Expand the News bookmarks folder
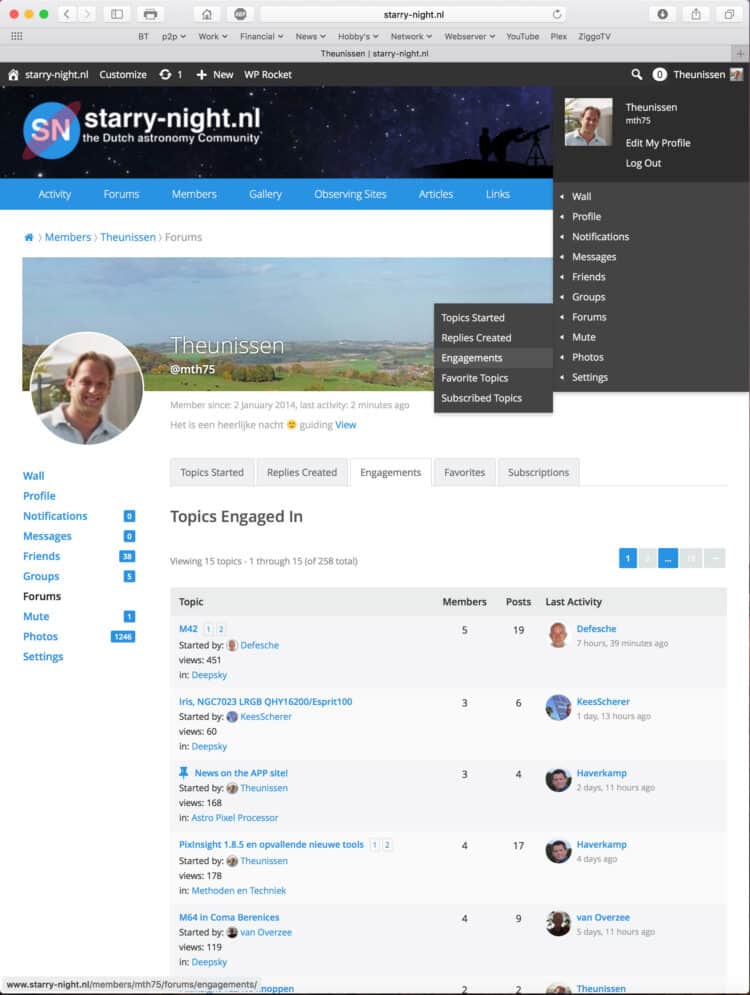 click(310, 36)
